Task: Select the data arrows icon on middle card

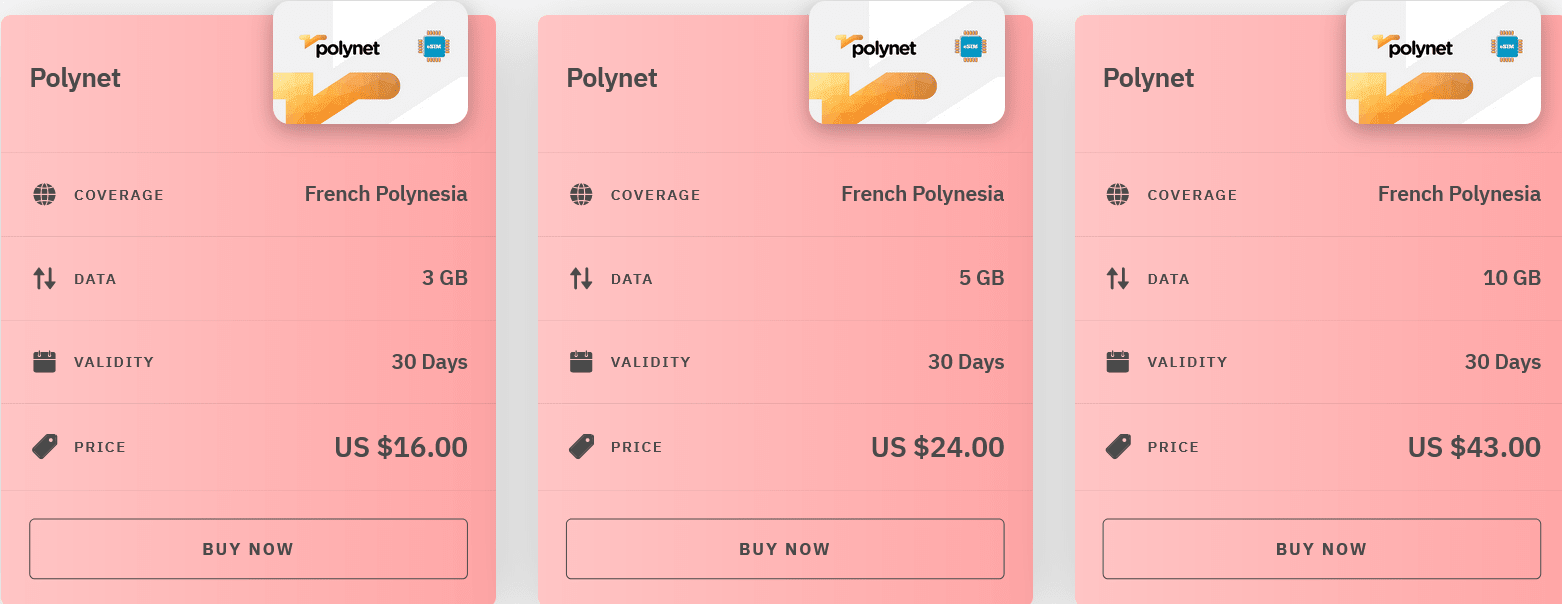Action: coord(579,279)
